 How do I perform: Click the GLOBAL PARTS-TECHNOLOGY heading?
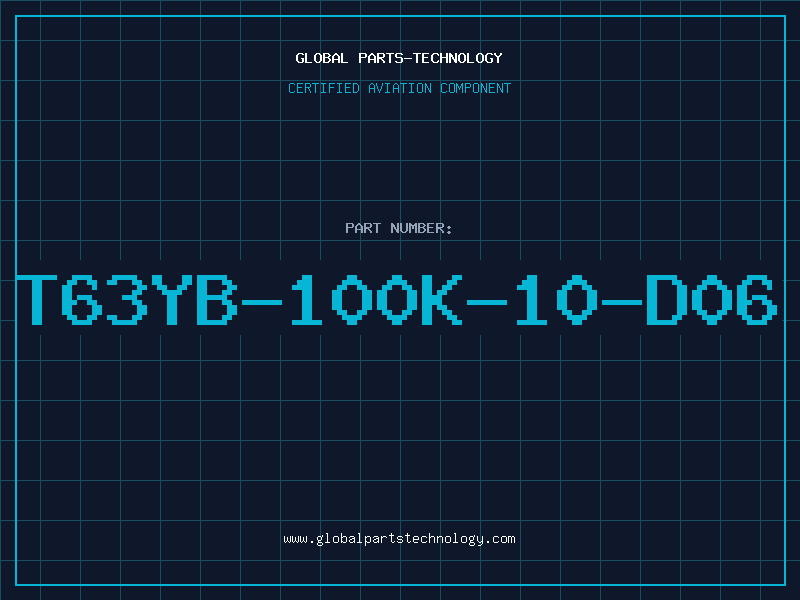[x=399, y=58]
